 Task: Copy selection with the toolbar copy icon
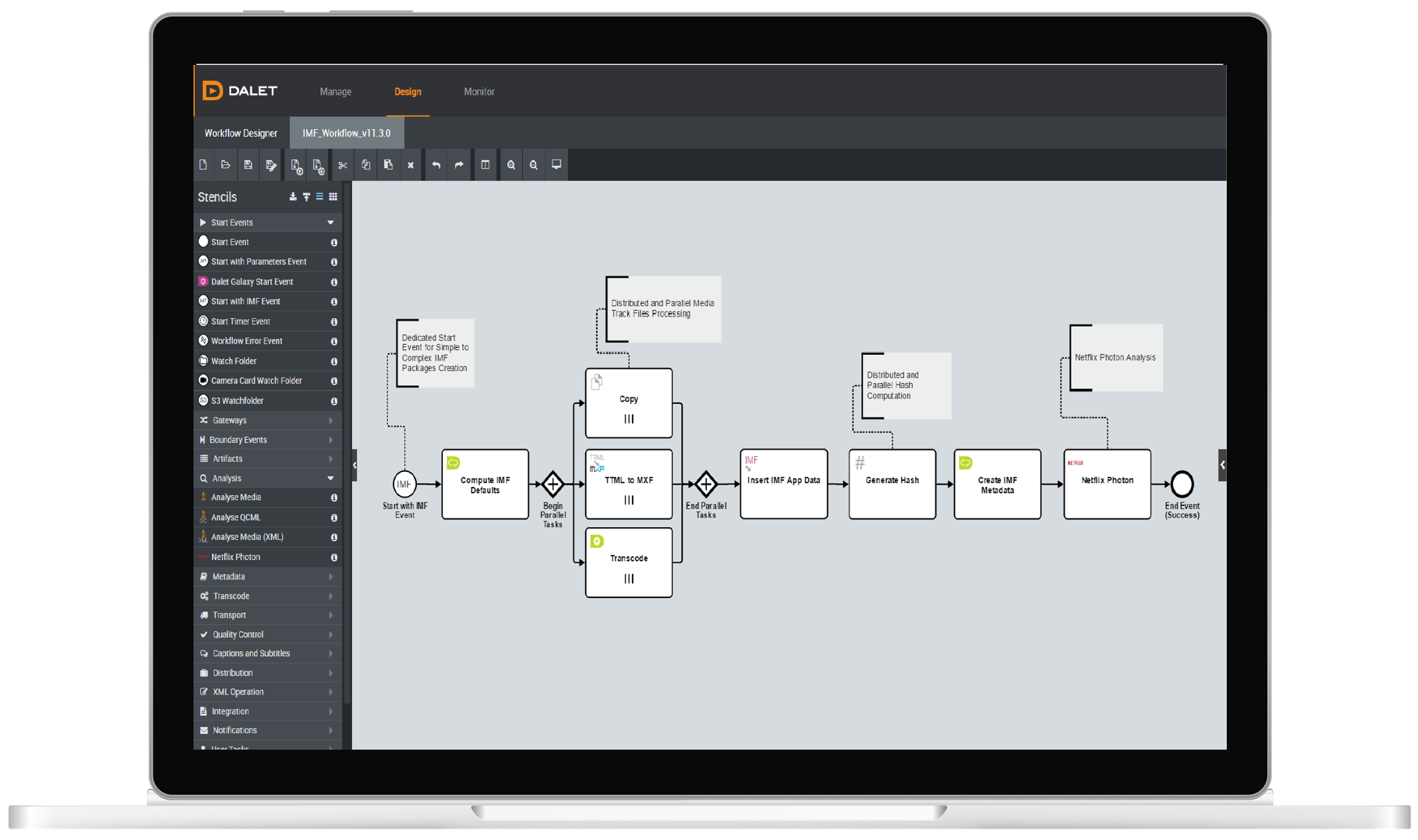[366, 165]
